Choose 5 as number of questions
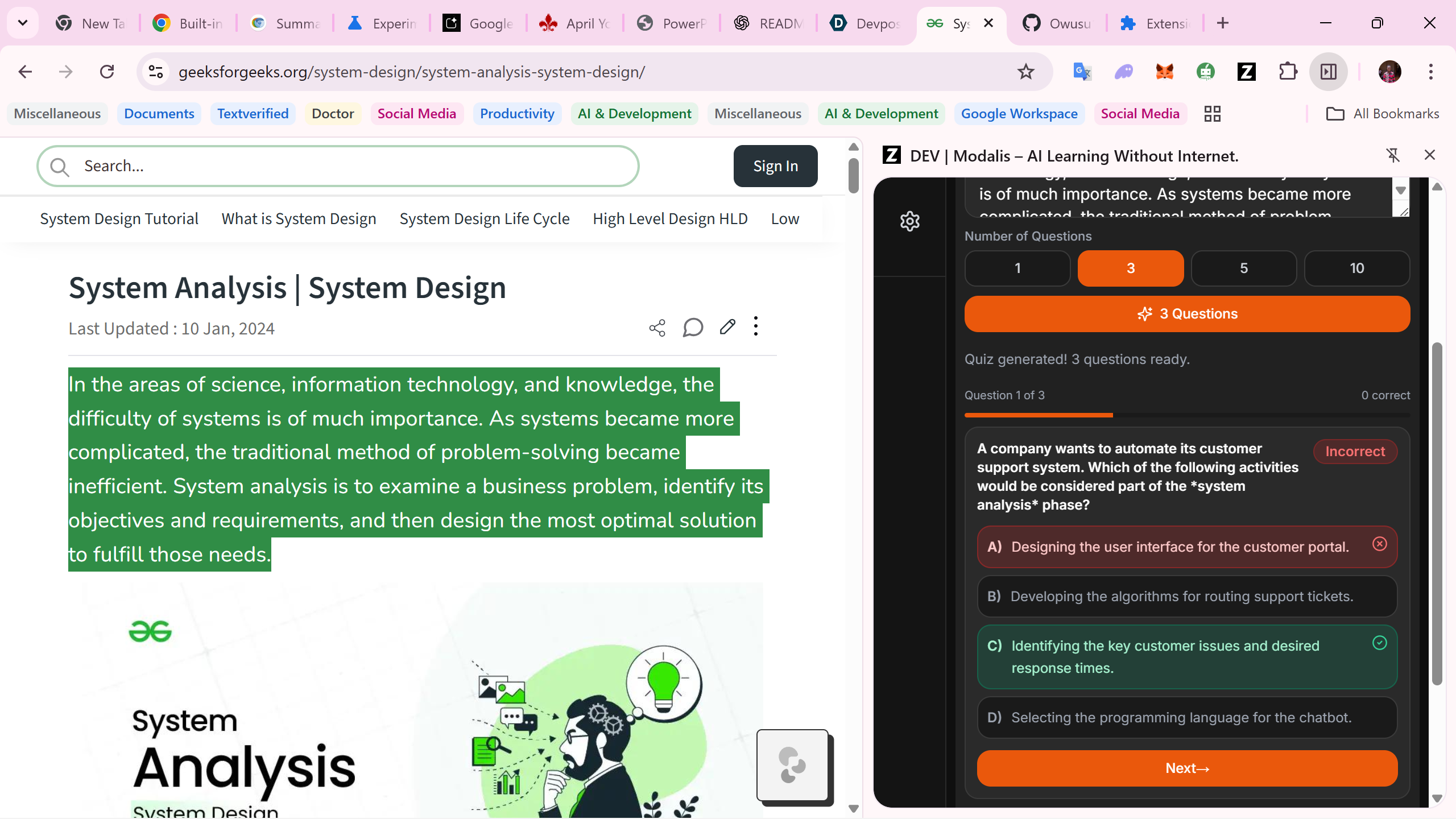 tap(1243, 268)
